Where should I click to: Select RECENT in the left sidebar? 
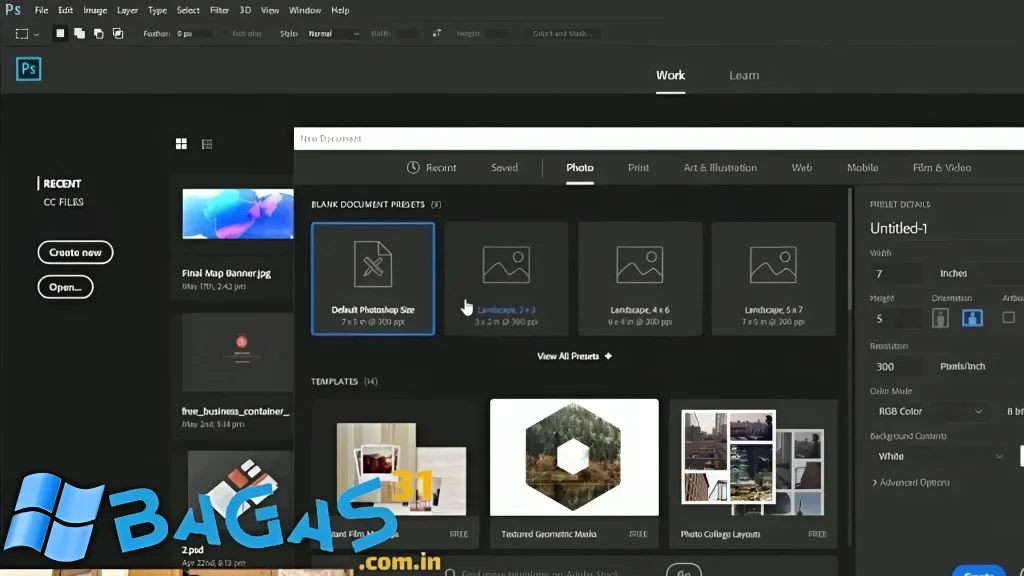point(62,184)
